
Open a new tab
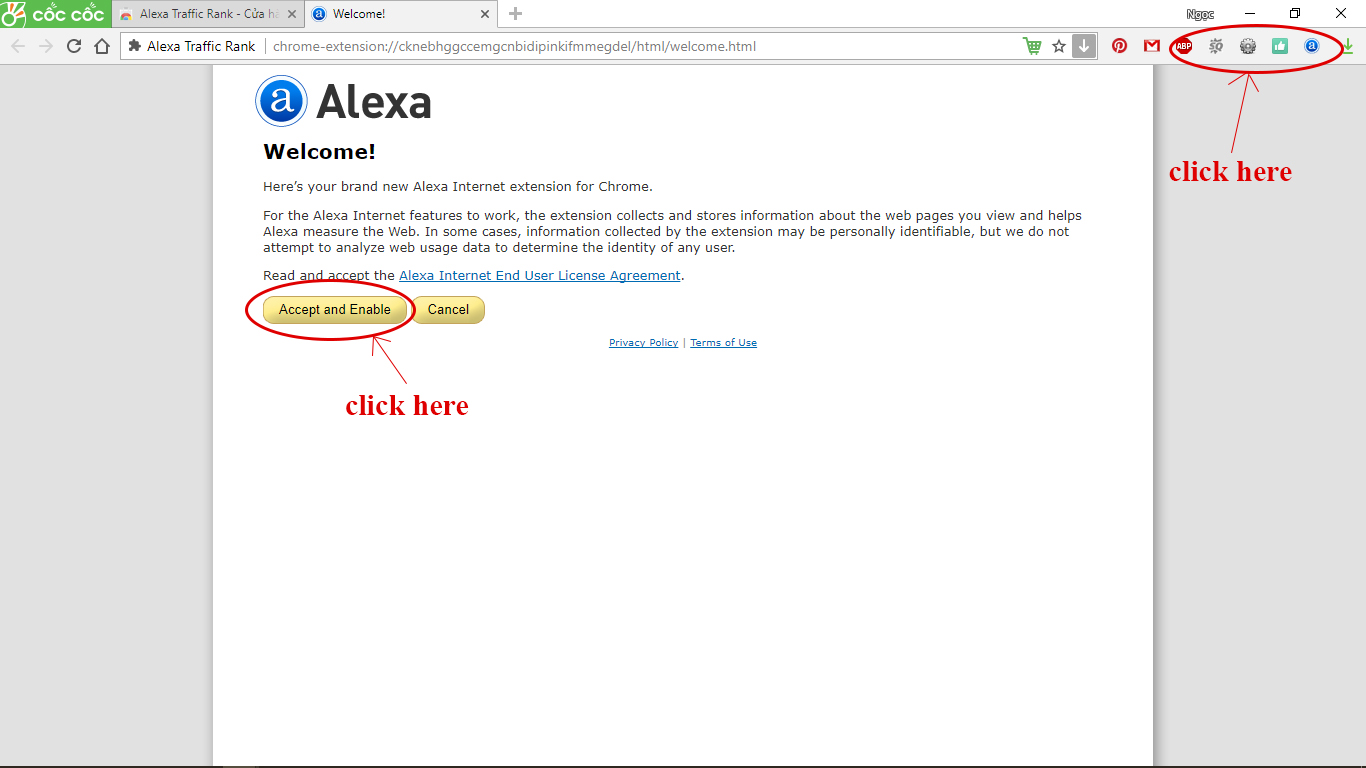(x=515, y=14)
